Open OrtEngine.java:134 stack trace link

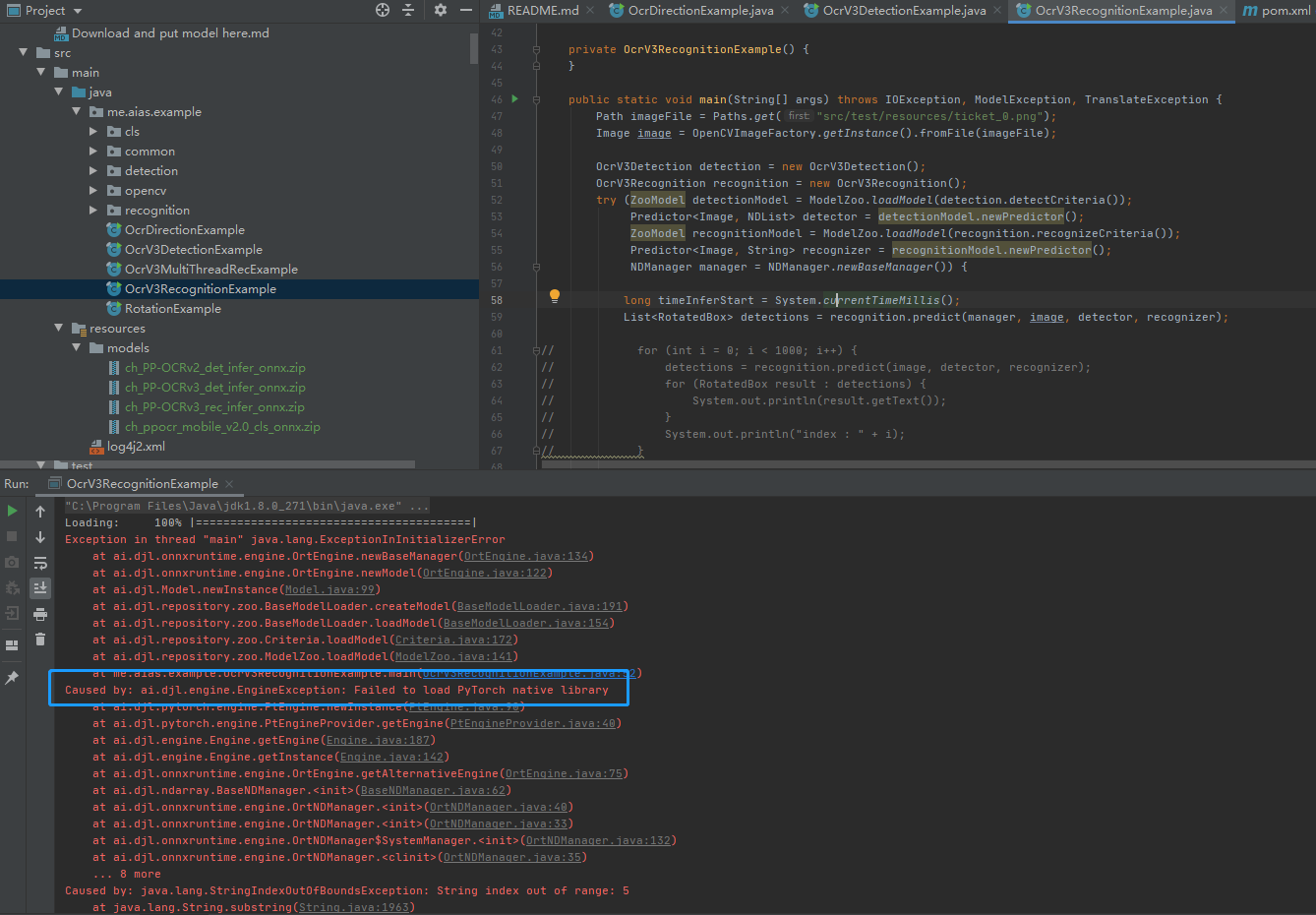point(526,556)
